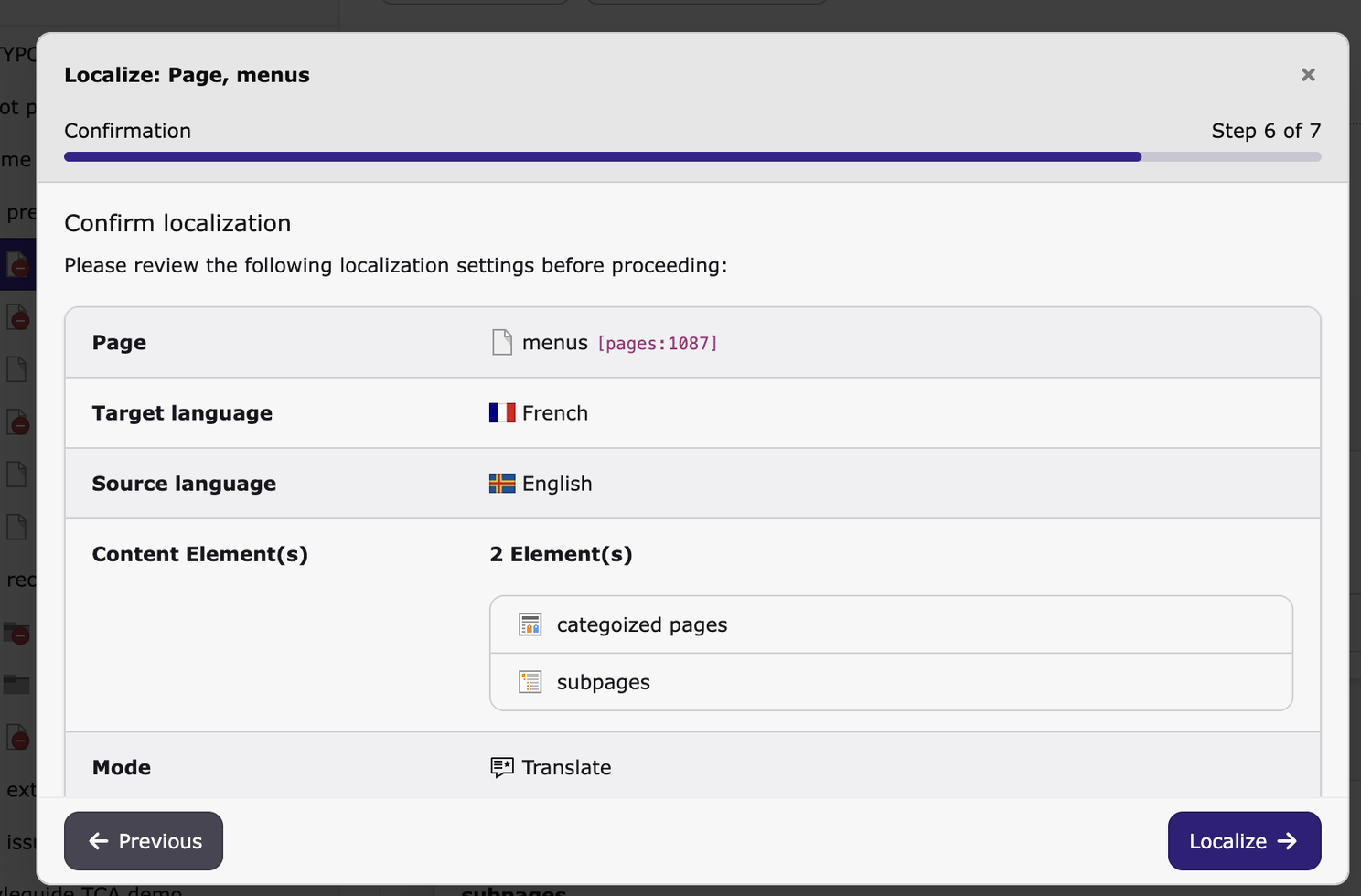
Task: Close the Localize dialog with X
Action: point(1308,75)
